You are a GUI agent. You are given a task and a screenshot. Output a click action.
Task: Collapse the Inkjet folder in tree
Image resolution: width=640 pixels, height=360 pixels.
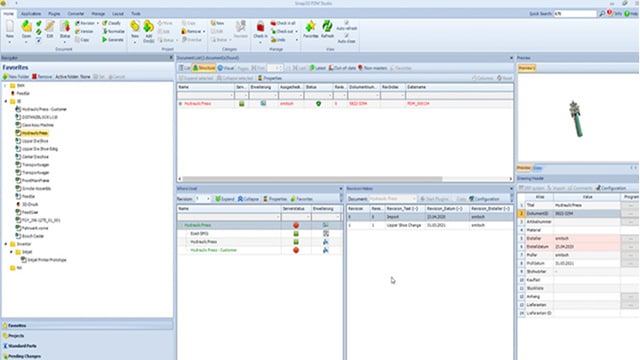pos(11,252)
